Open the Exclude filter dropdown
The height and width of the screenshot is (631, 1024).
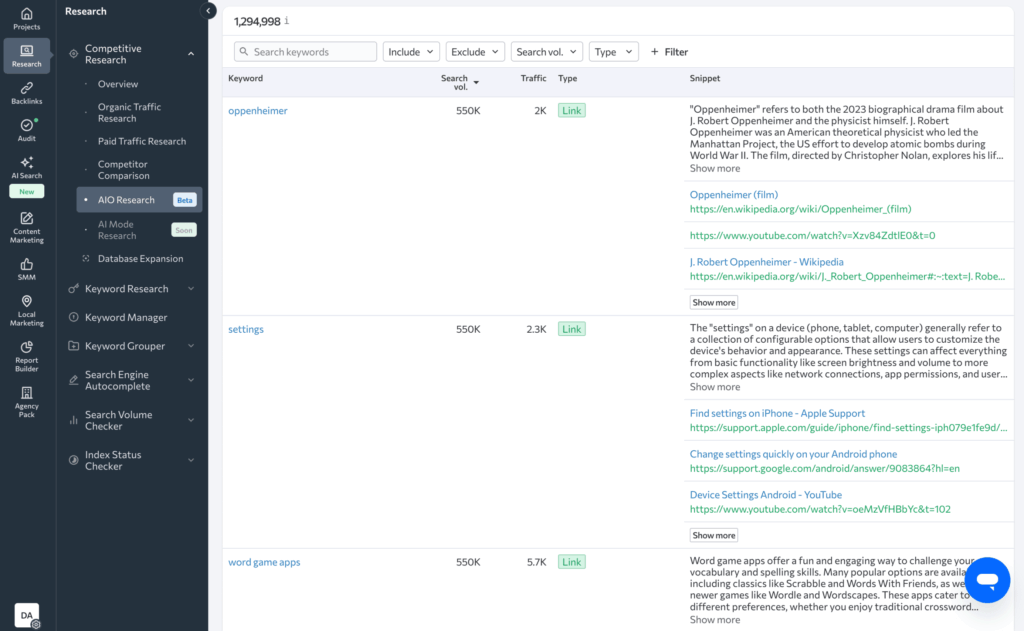(475, 52)
